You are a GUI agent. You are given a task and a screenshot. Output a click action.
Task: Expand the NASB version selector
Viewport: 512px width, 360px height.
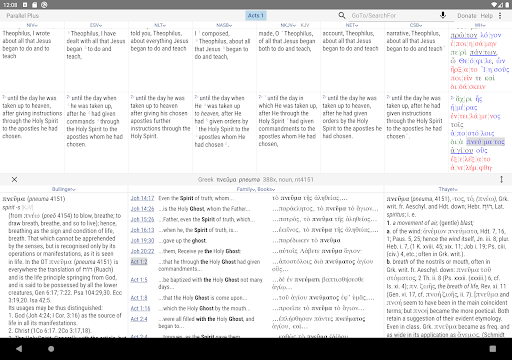pyautogui.click(x=224, y=25)
